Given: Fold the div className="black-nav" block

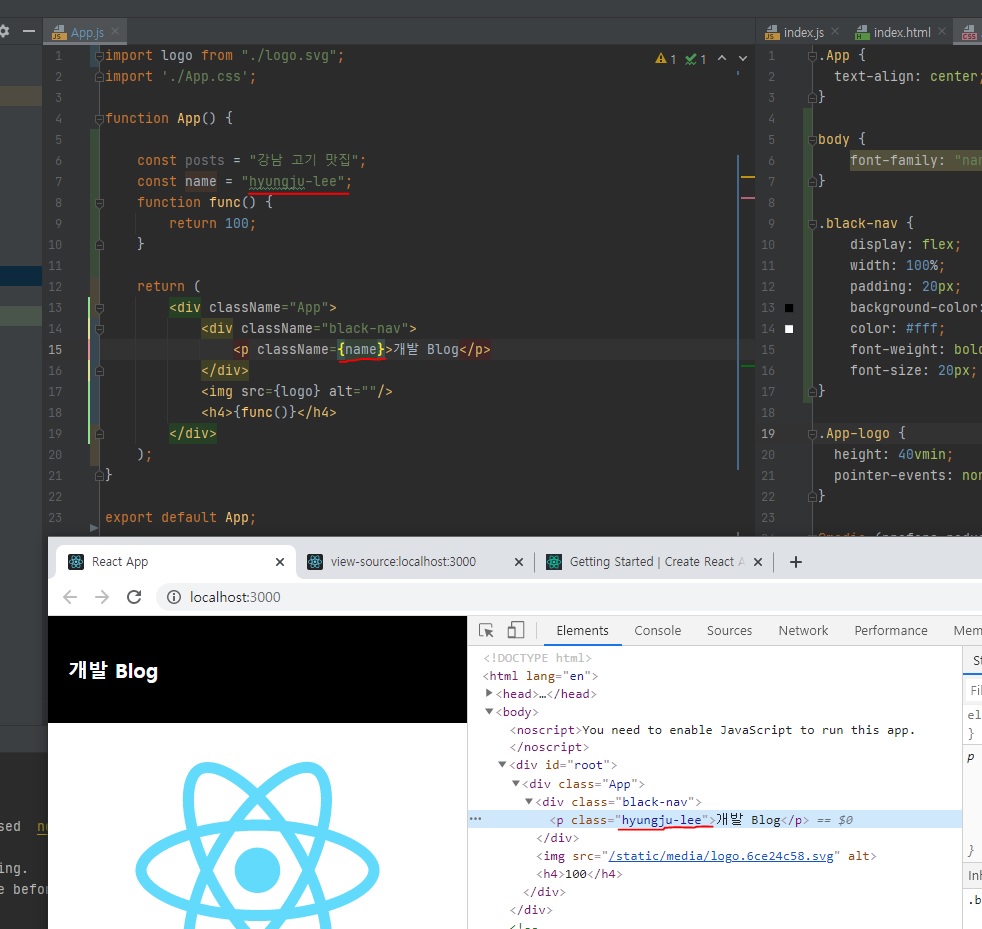Looking at the screenshot, I should 99,329.
